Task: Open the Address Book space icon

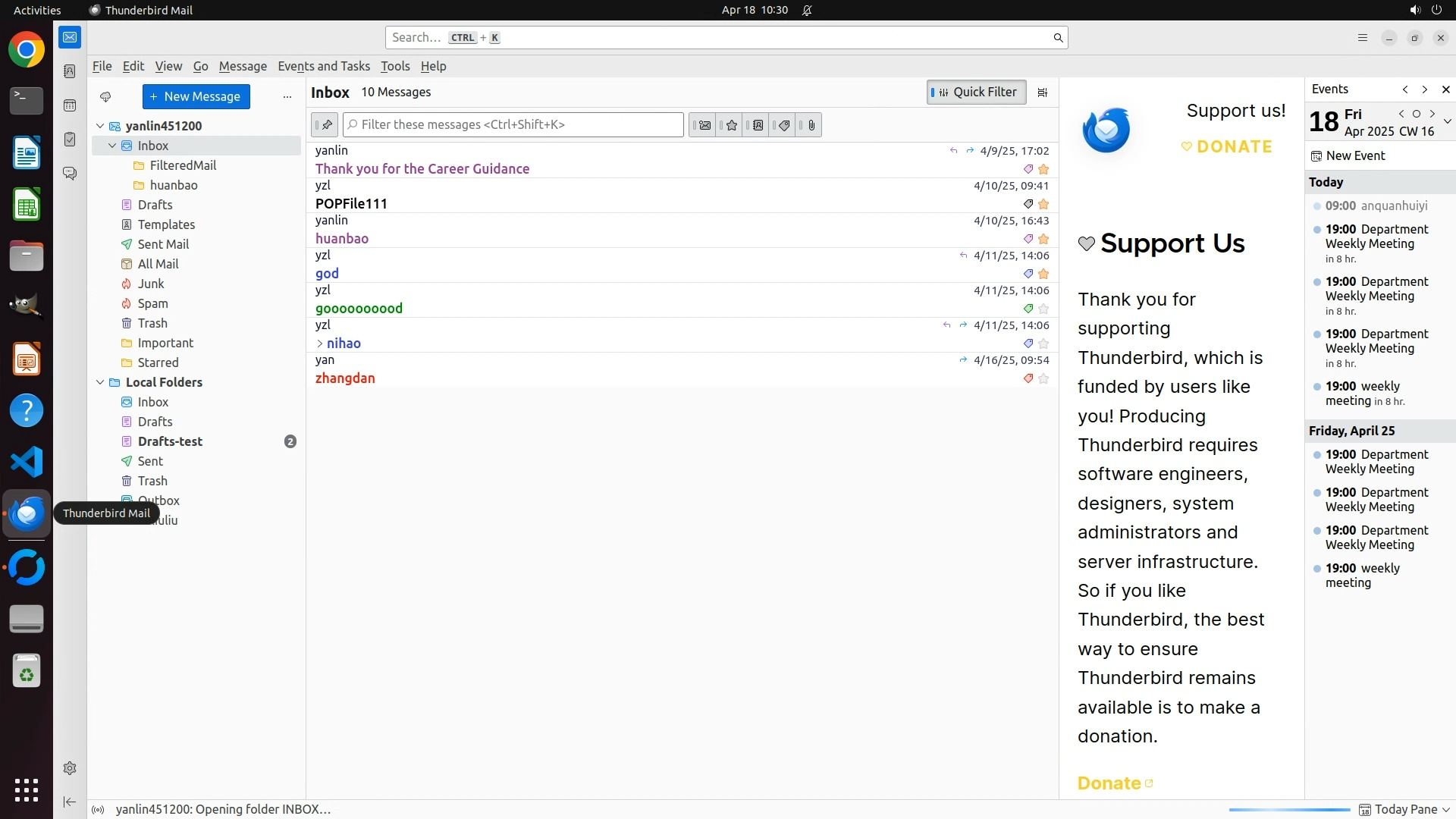Action: [70, 71]
